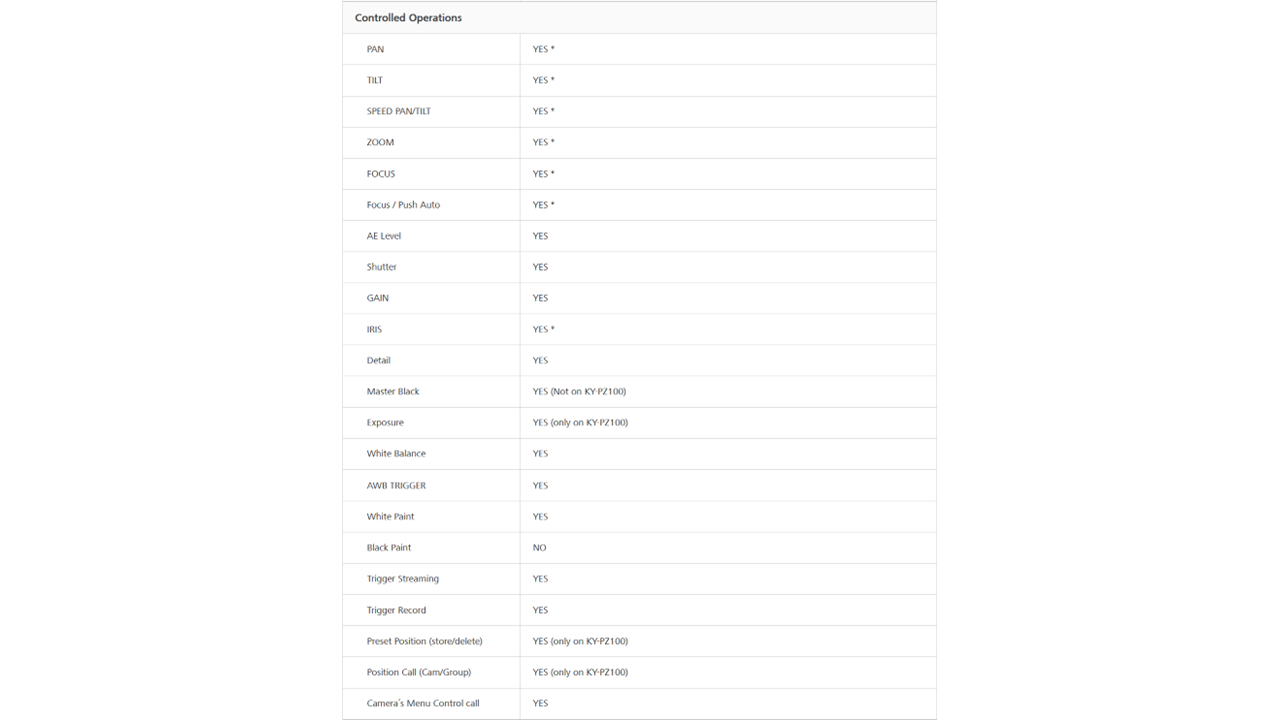
Task: Click the Shutter row label
Action: 382,267
